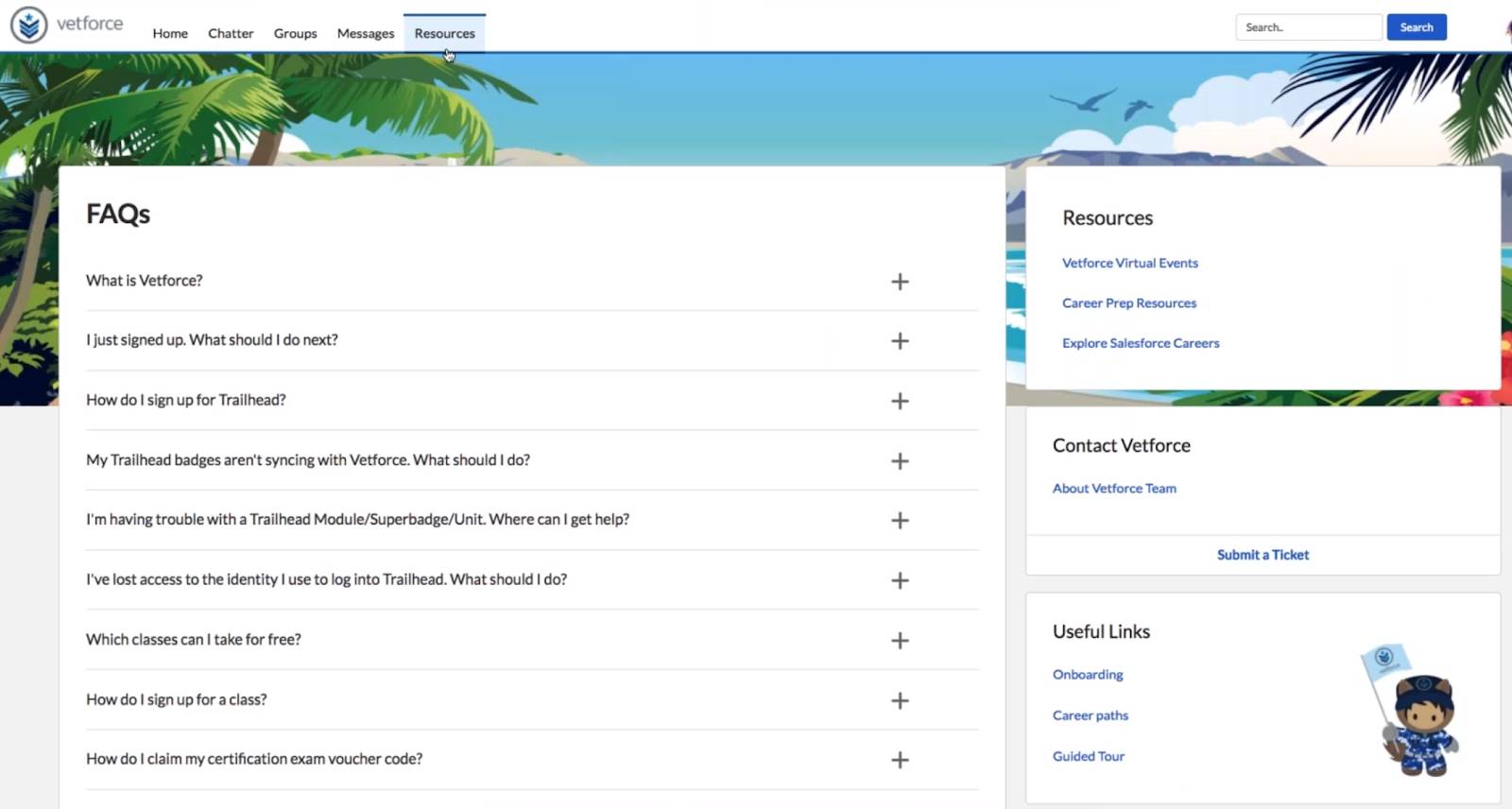Click the vetforce wordmark text
This screenshot has height=809, width=1512.
(x=90, y=24)
